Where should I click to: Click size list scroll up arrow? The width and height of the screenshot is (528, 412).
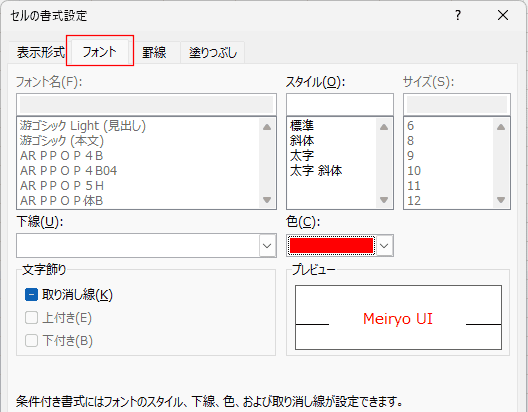(501, 127)
